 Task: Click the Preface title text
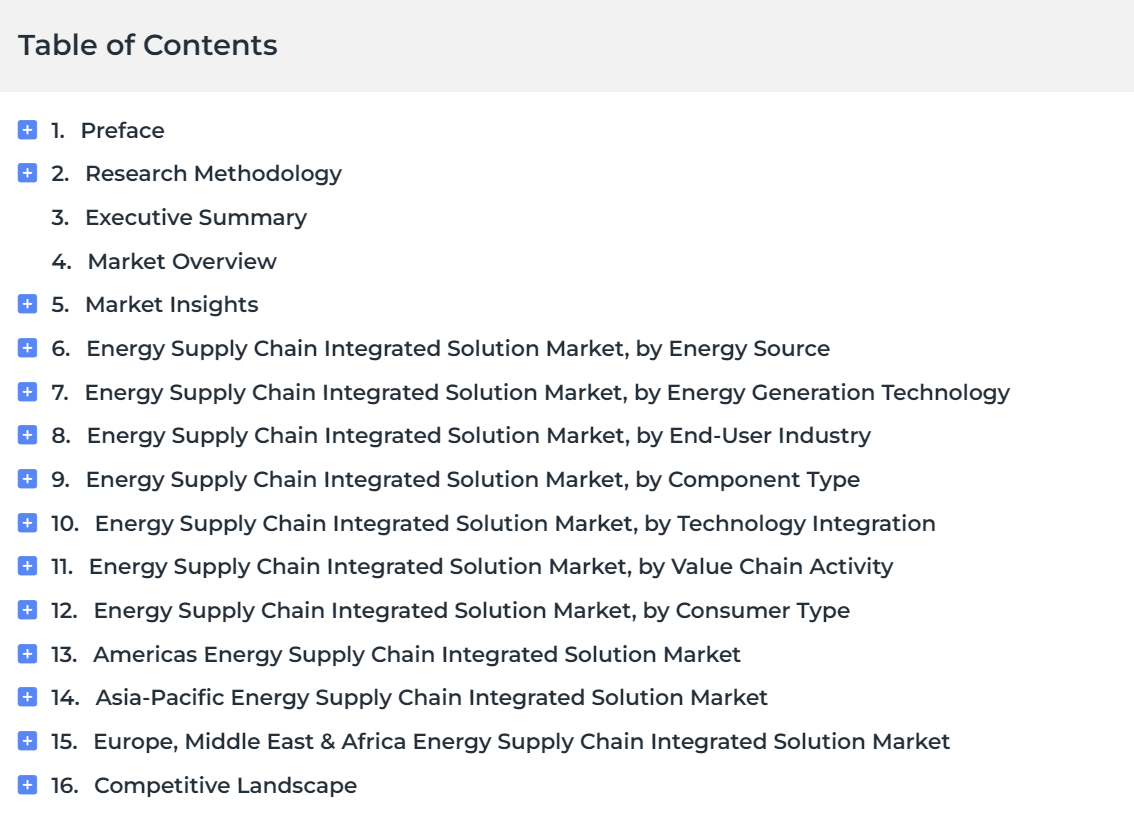(123, 131)
